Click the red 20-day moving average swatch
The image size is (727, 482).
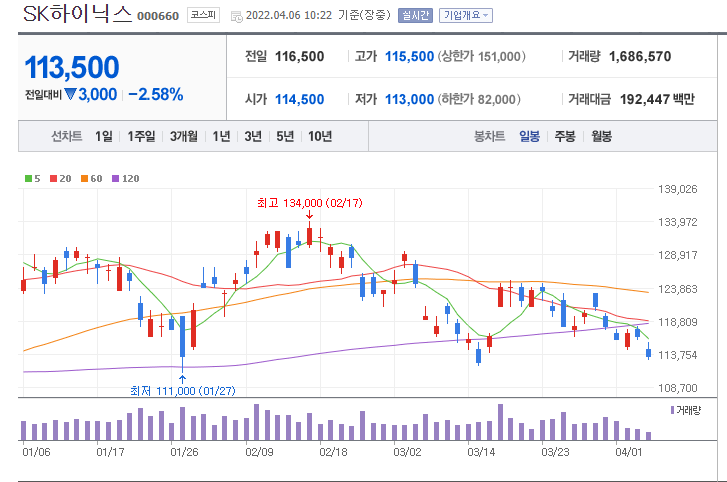coord(53,178)
